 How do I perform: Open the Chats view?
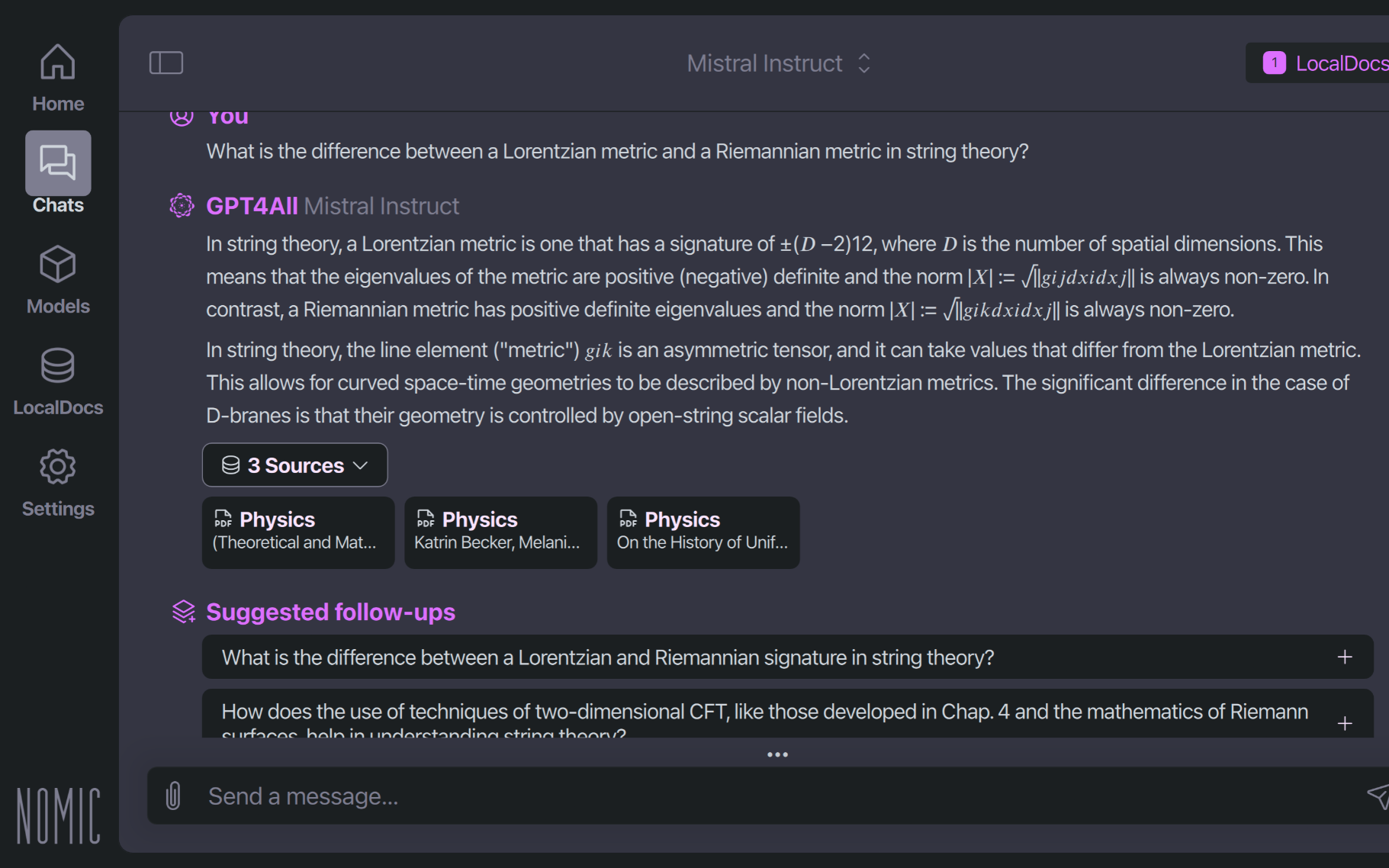pos(58,172)
